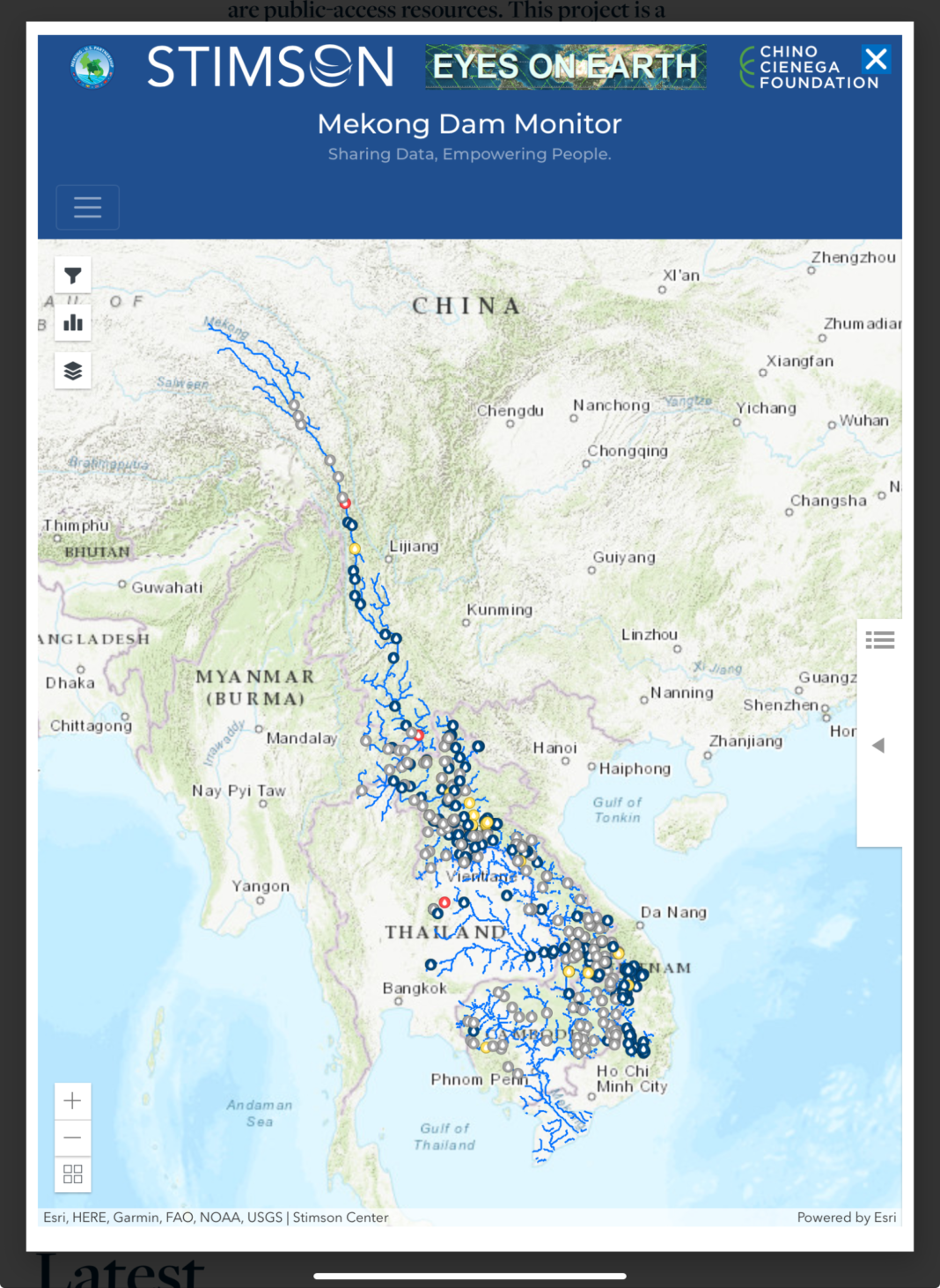The height and width of the screenshot is (1288, 940).
Task: Click the Stimson logo
Action: pyautogui.click(x=270, y=67)
